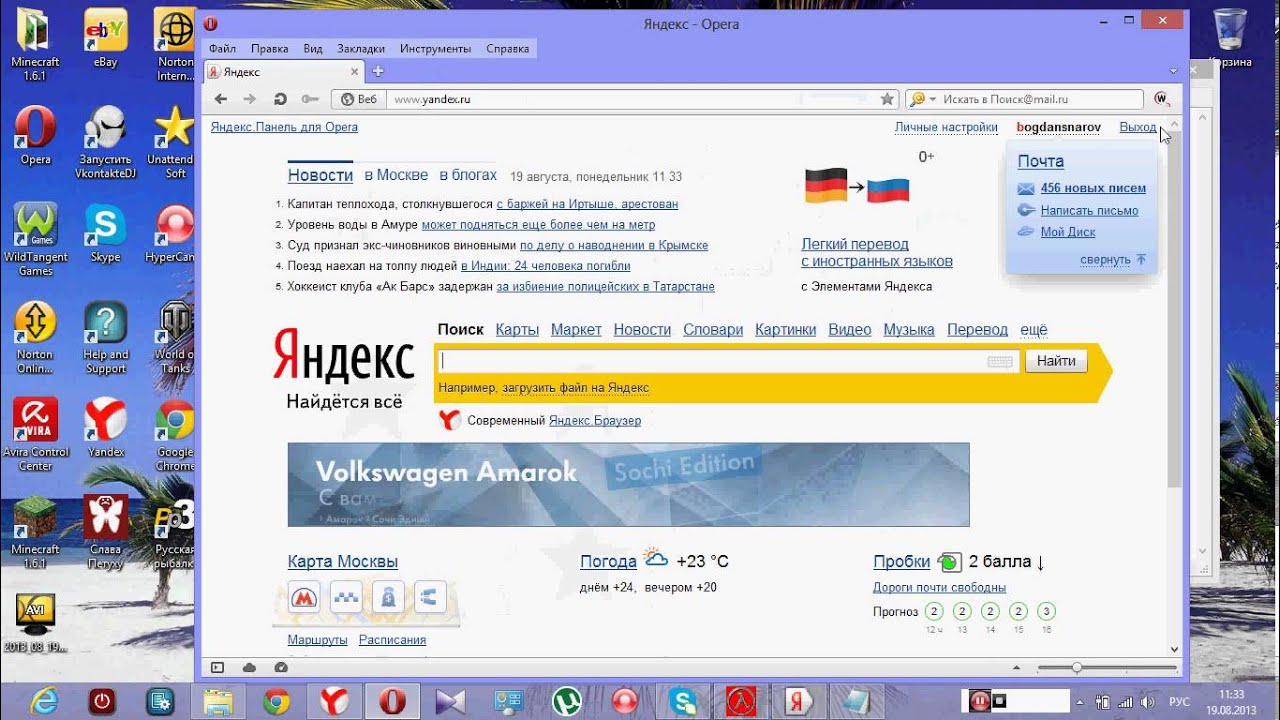Bookmark page with the star icon

tap(887, 99)
